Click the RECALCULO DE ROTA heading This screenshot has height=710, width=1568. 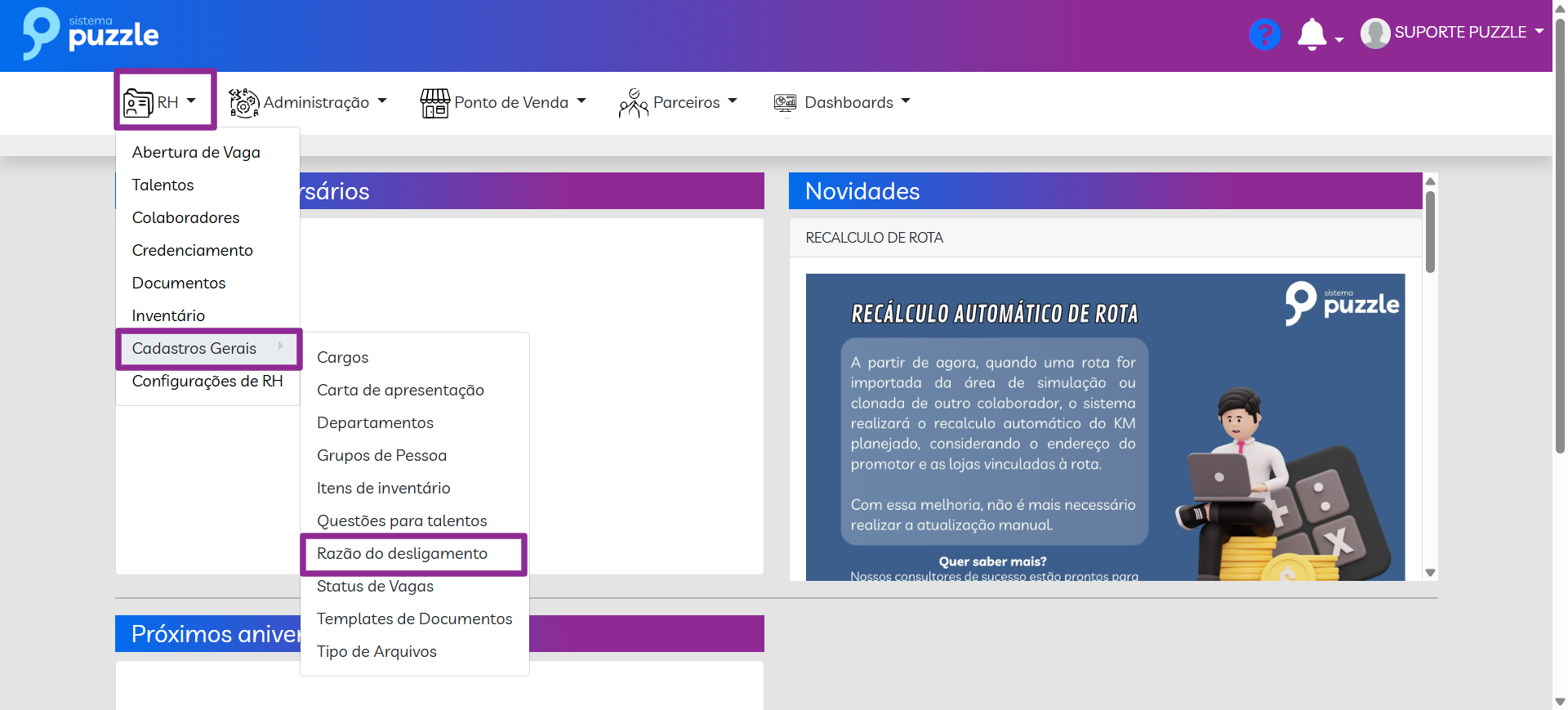click(x=874, y=238)
